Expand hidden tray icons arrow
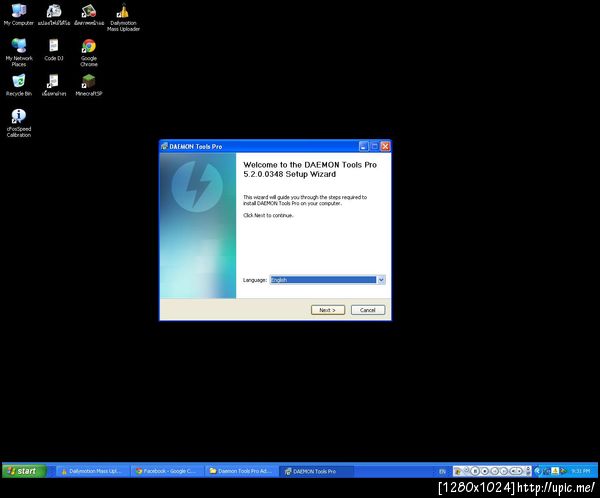 tap(537, 471)
